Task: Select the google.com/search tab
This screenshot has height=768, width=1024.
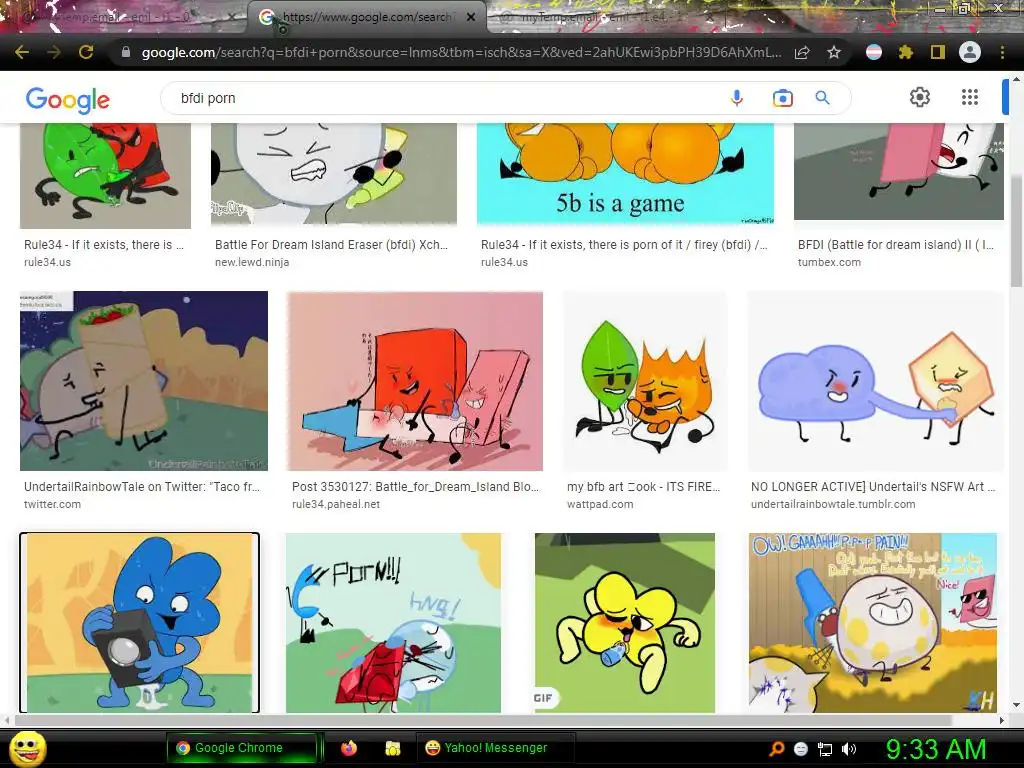Action: 366,17
